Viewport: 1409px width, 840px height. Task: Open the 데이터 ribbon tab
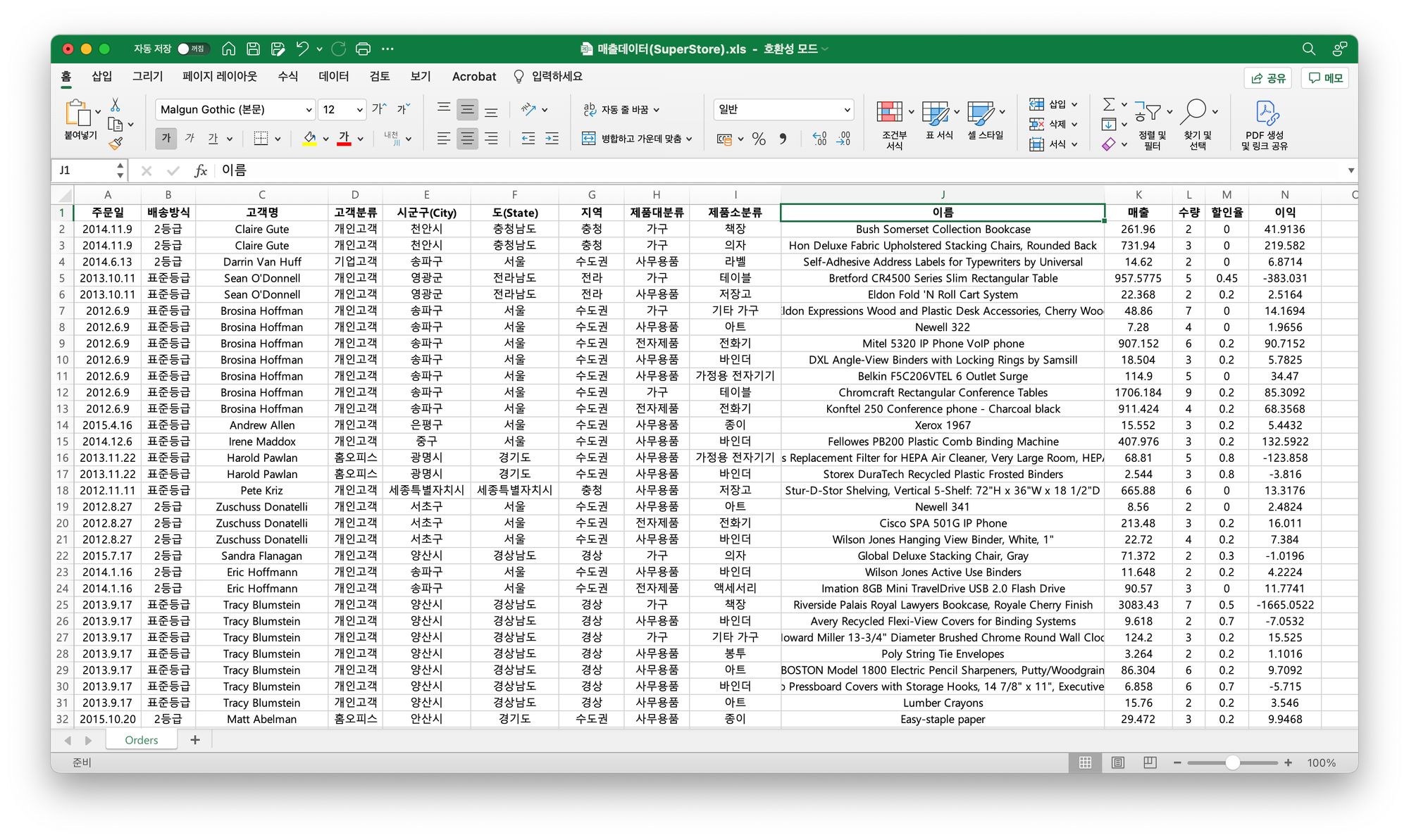click(333, 76)
